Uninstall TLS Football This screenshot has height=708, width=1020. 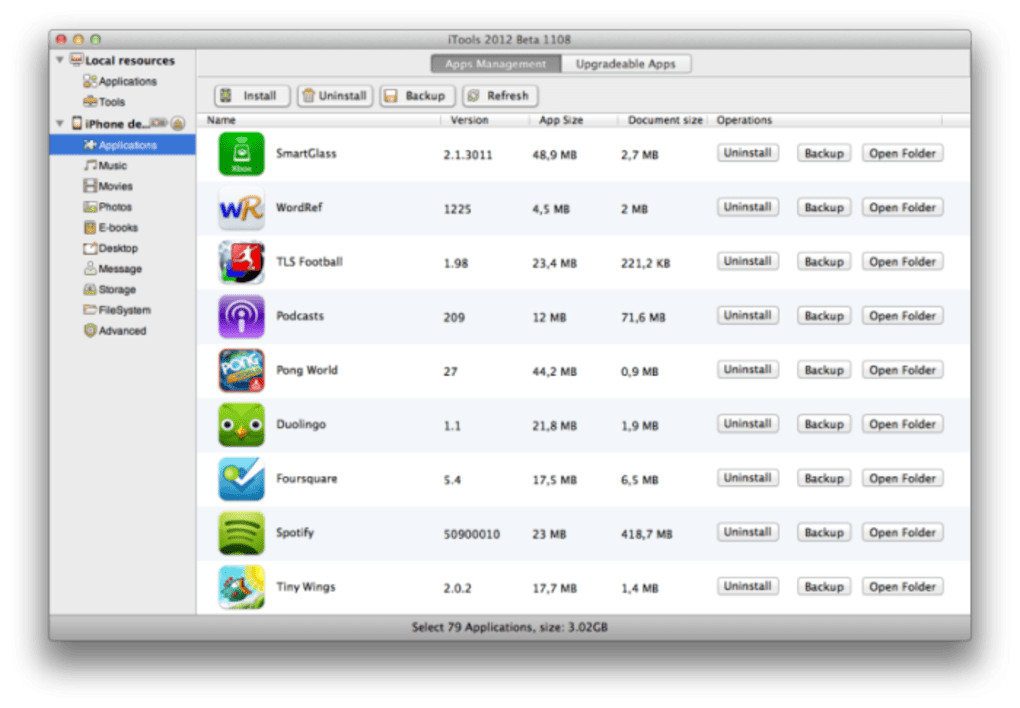click(748, 262)
